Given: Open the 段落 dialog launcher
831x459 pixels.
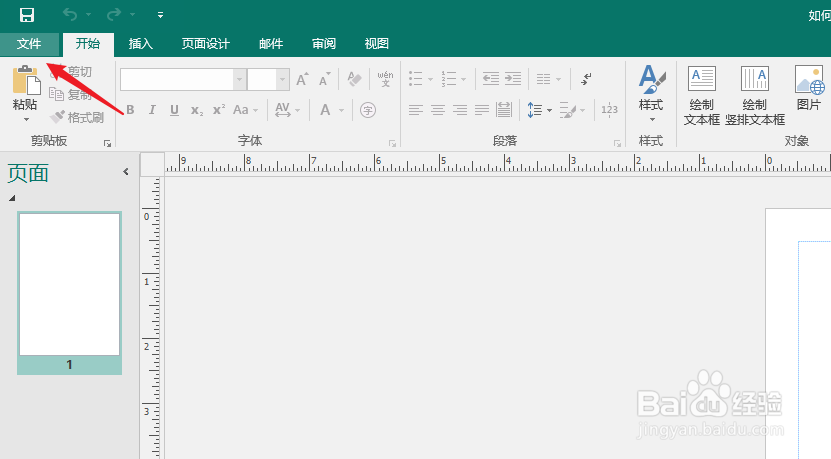Looking at the screenshot, I should point(617,143).
